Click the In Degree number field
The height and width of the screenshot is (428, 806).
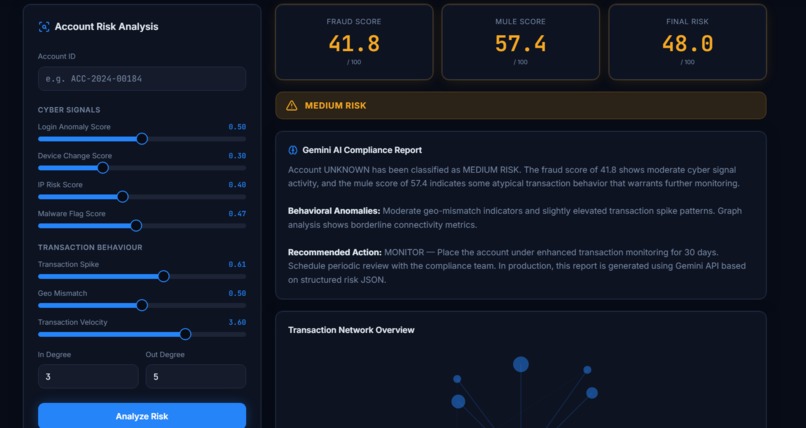88,377
